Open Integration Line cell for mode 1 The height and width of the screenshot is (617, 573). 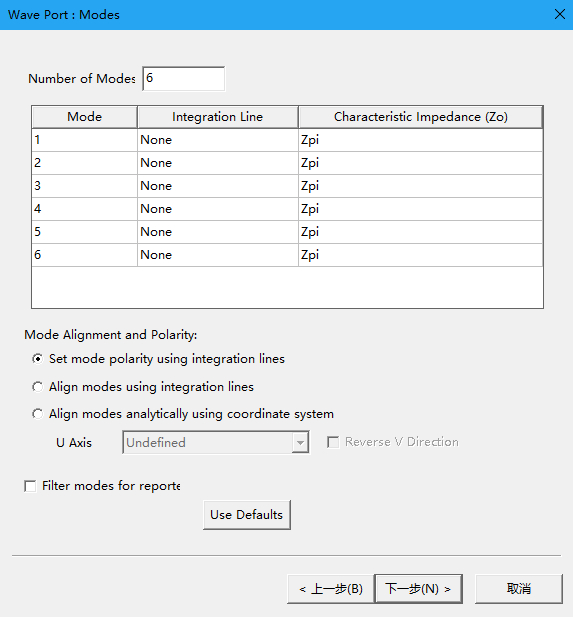[218, 140]
